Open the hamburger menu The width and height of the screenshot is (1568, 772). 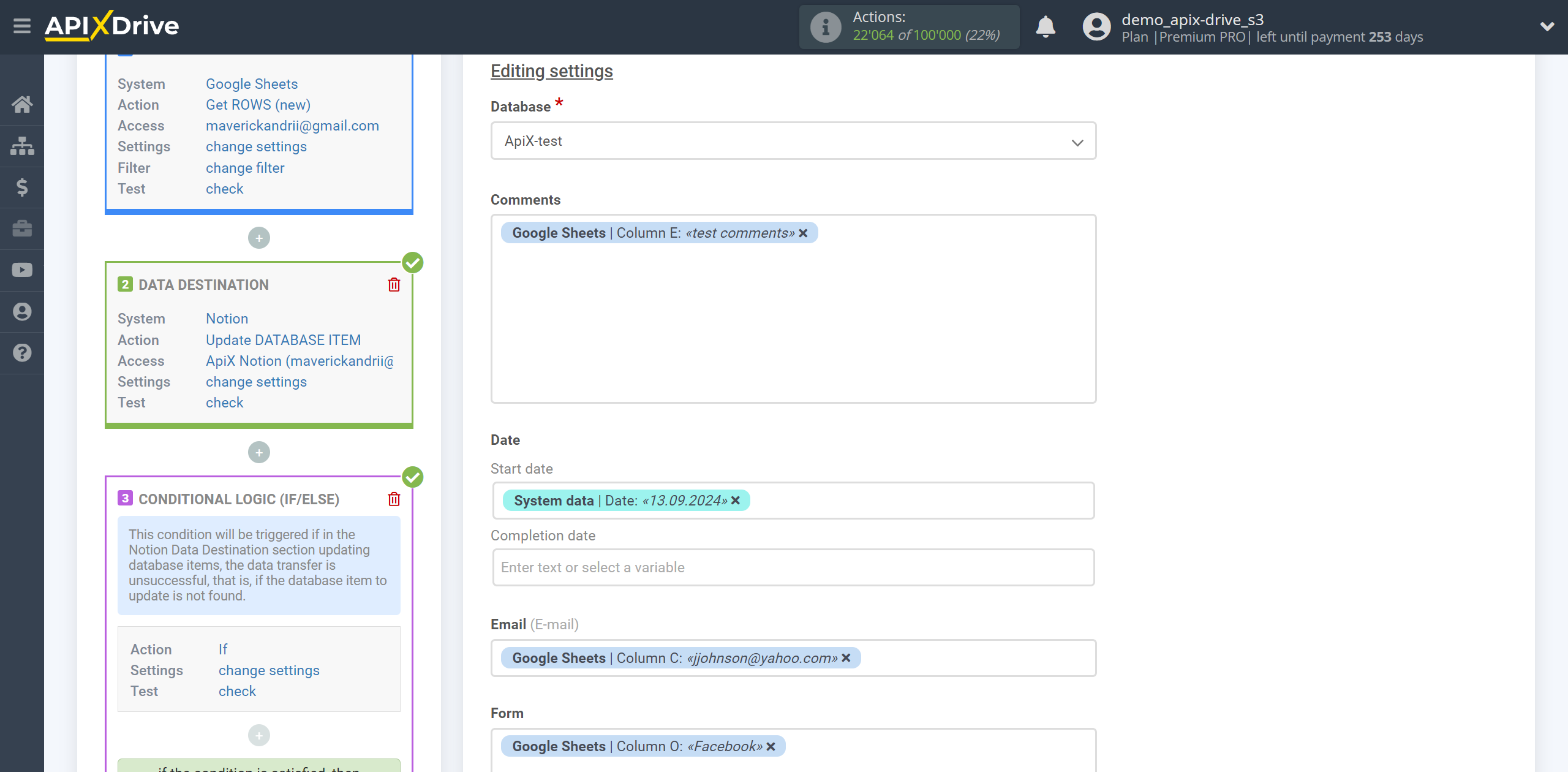pos(22,26)
